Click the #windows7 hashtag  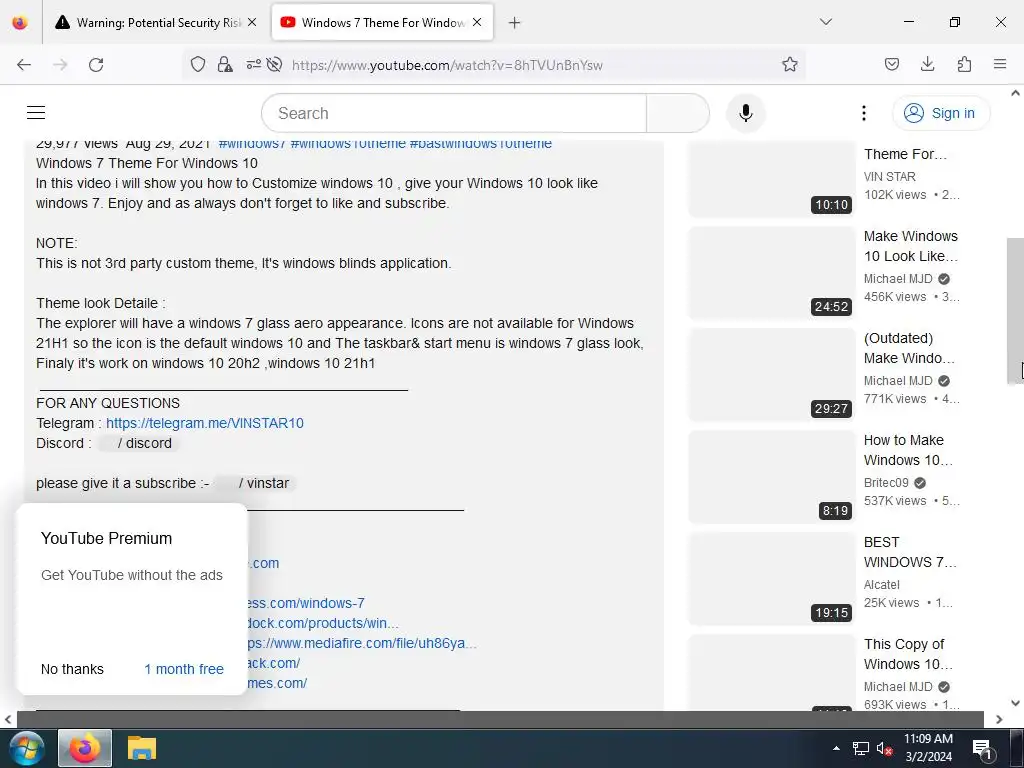pos(252,144)
